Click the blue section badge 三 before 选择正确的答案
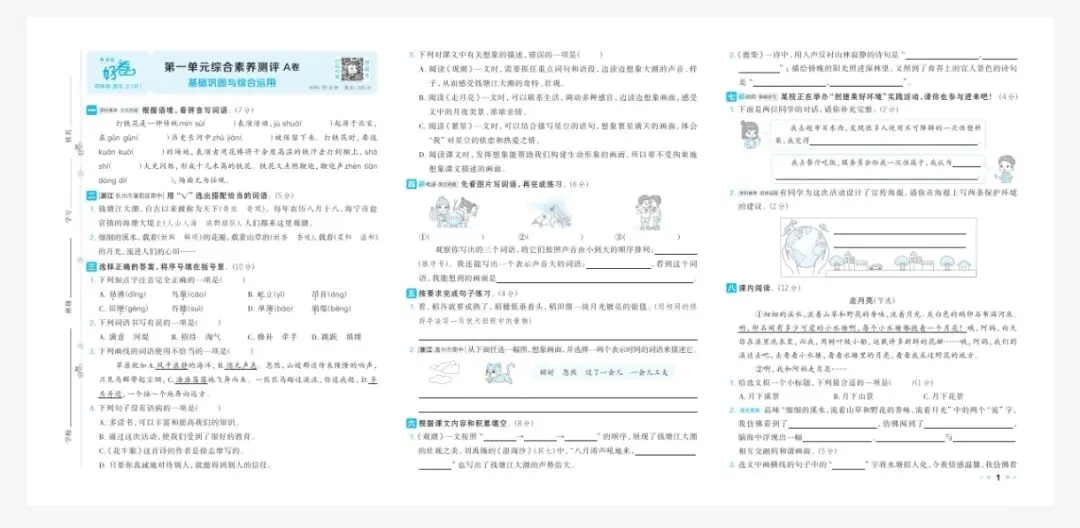1080x528 pixels. [90, 266]
